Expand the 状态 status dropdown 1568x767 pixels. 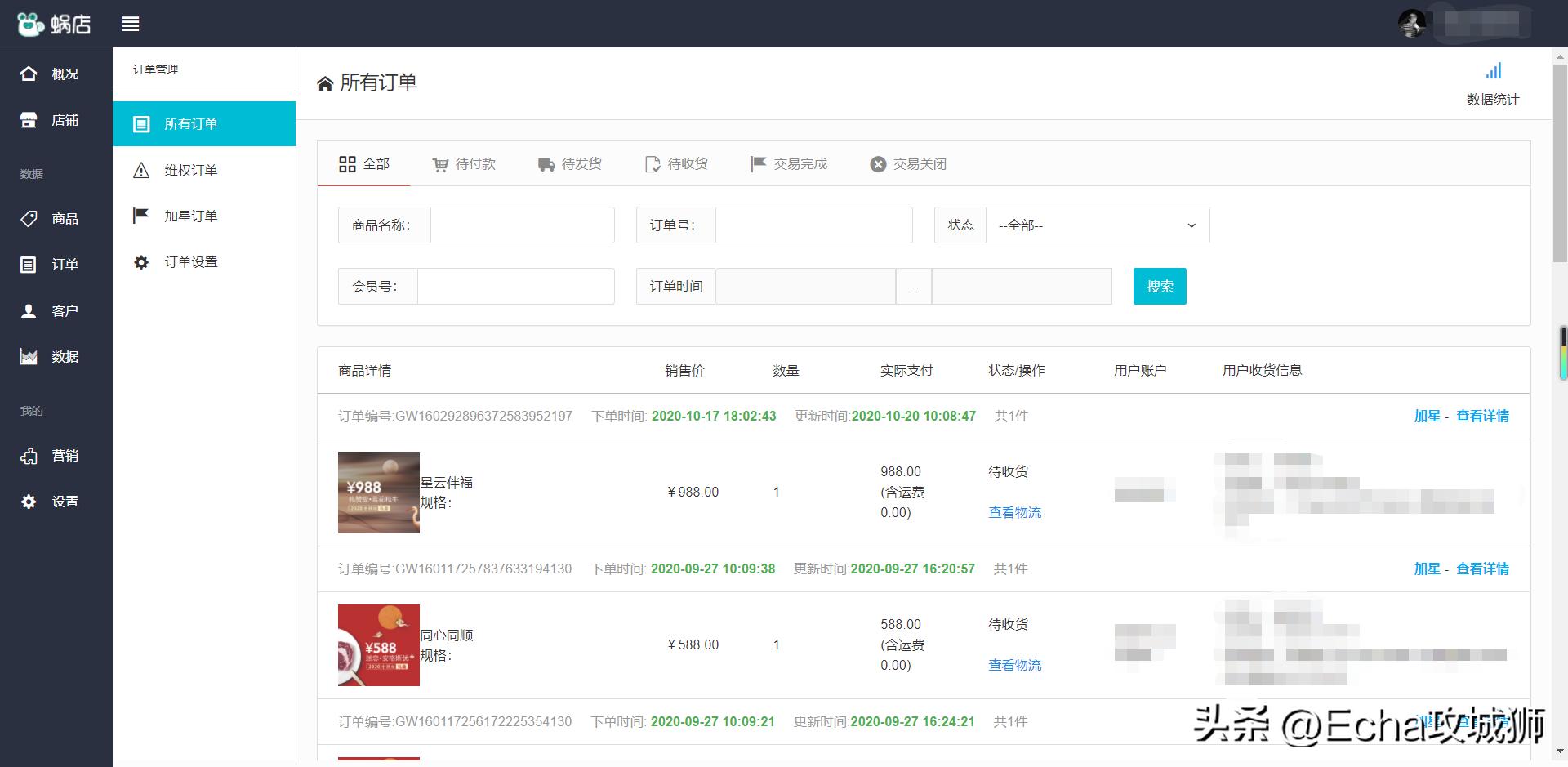tap(1097, 225)
